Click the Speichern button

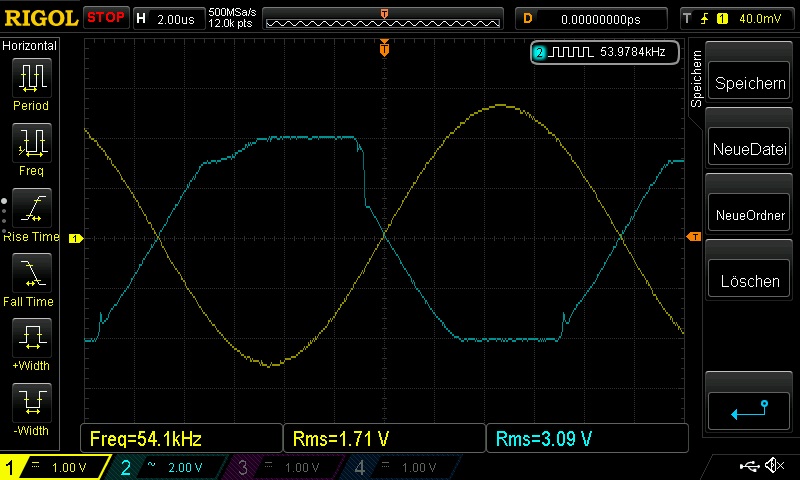[x=749, y=83]
